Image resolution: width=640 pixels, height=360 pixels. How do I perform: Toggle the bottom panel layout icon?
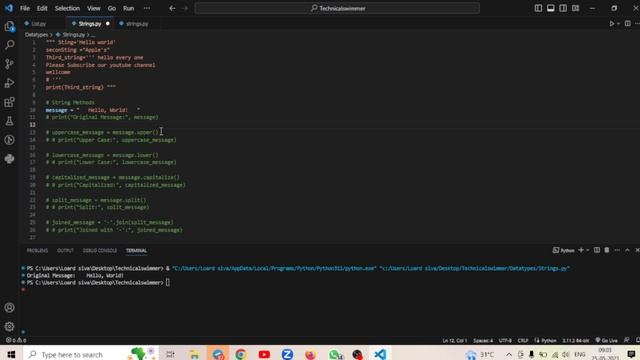(551, 8)
